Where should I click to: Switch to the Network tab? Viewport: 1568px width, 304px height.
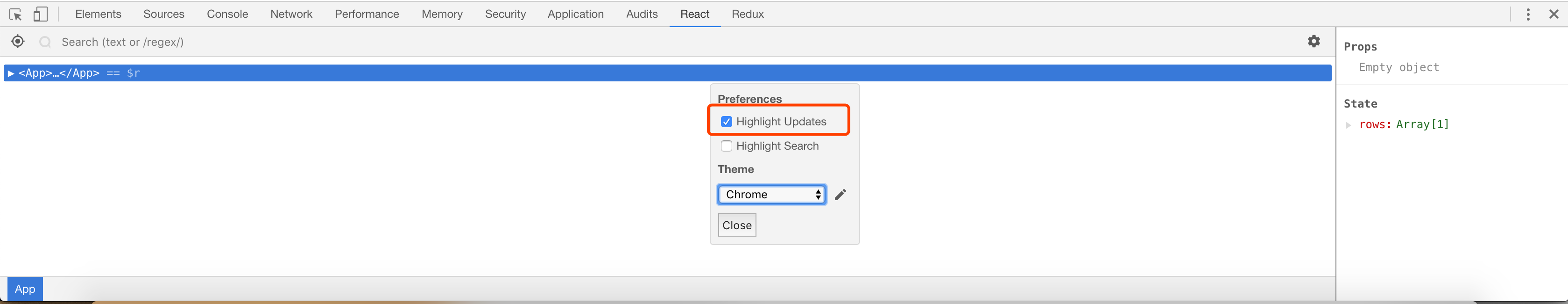pos(291,14)
